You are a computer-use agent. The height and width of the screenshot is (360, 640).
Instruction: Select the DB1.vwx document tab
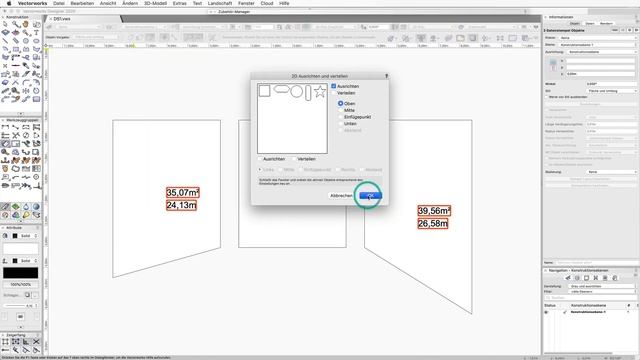click(62, 19)
